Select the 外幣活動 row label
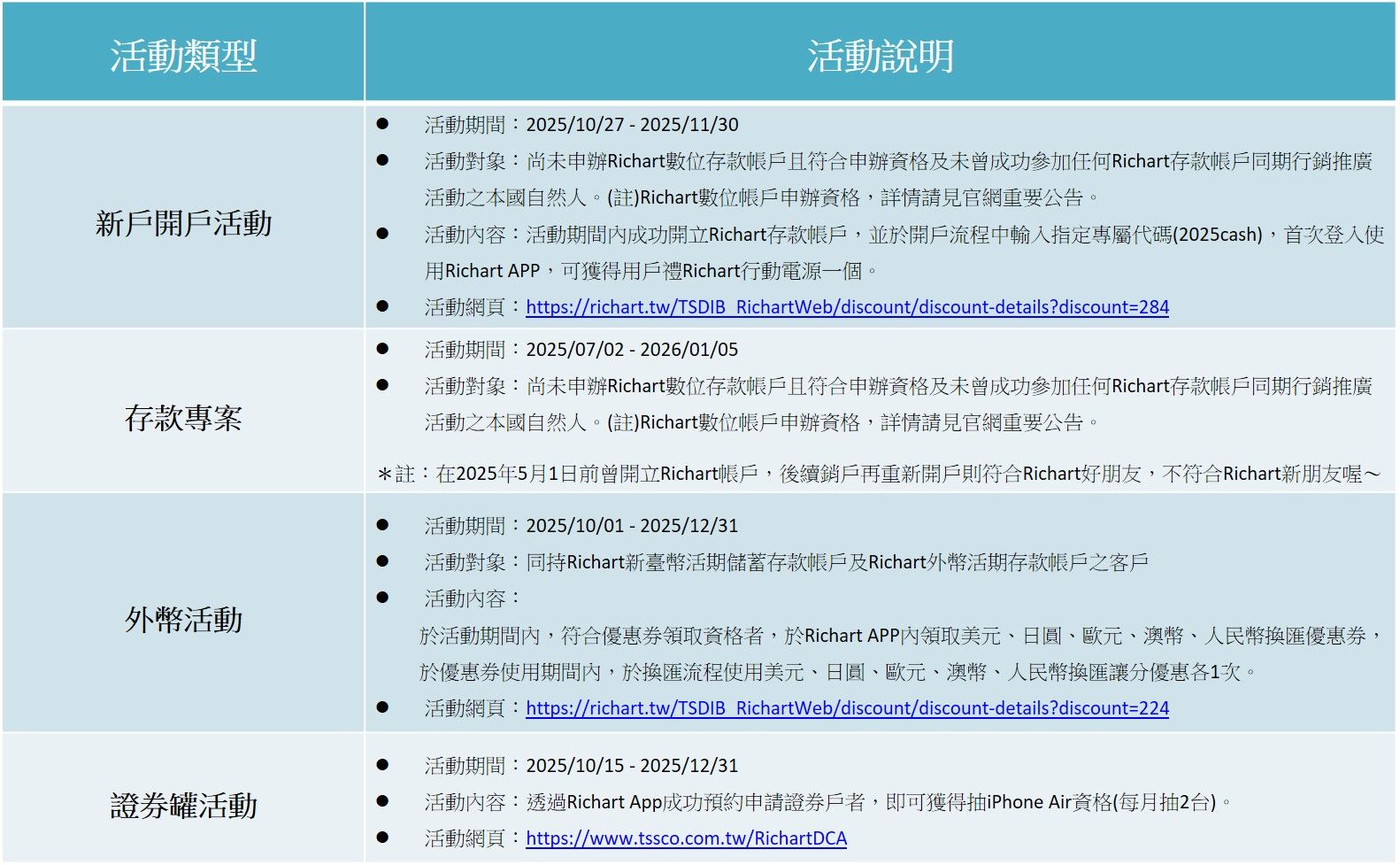 183,619
